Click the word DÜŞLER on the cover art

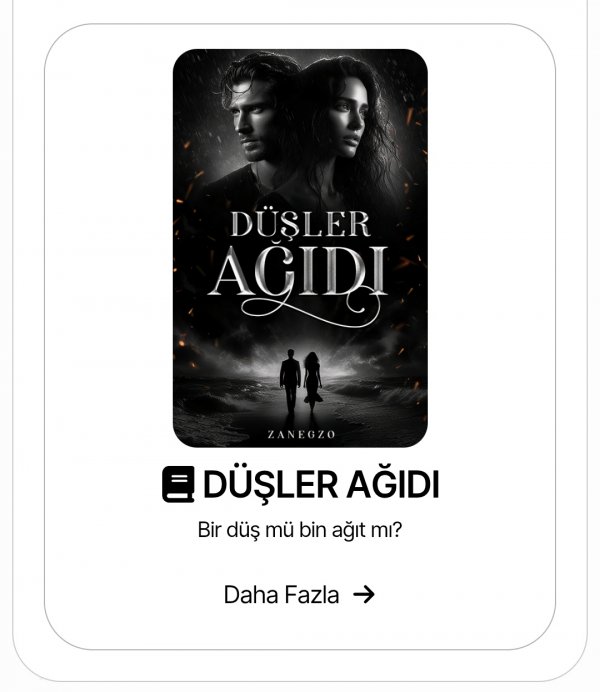coord(300,224)
